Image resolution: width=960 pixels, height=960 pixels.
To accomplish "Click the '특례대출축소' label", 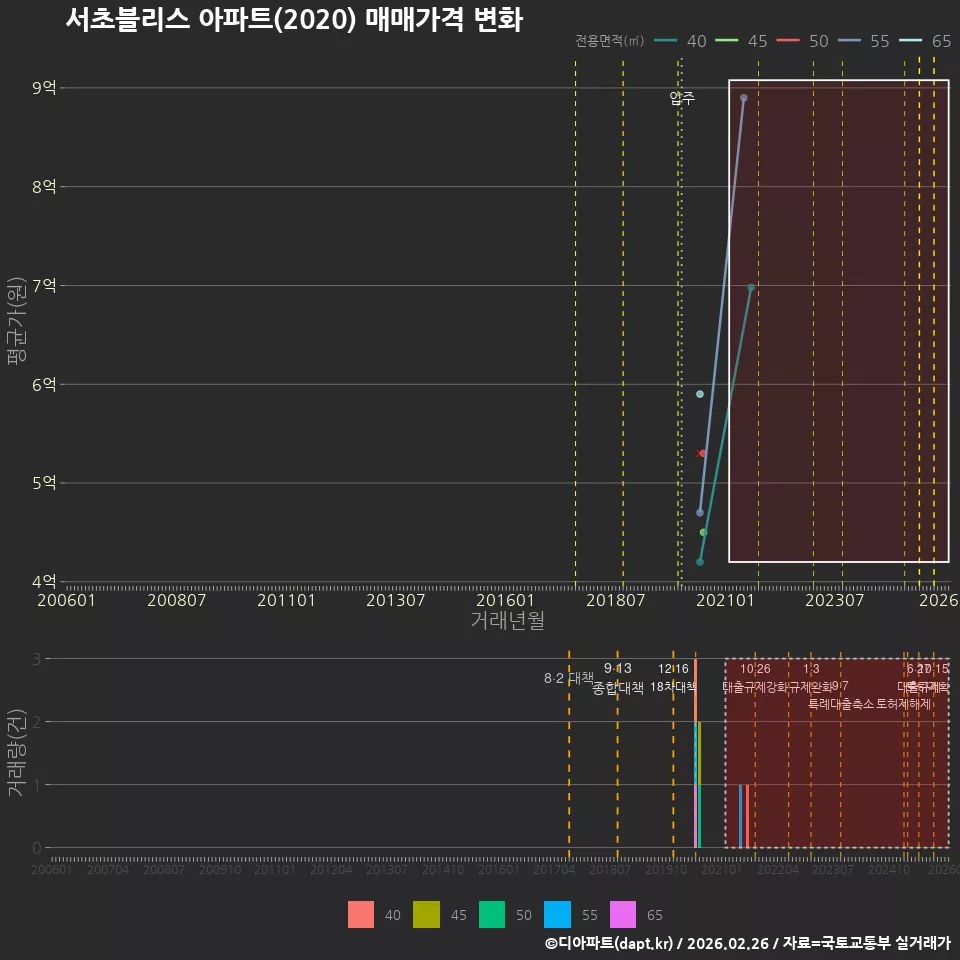I will click(x=841, y=704).
